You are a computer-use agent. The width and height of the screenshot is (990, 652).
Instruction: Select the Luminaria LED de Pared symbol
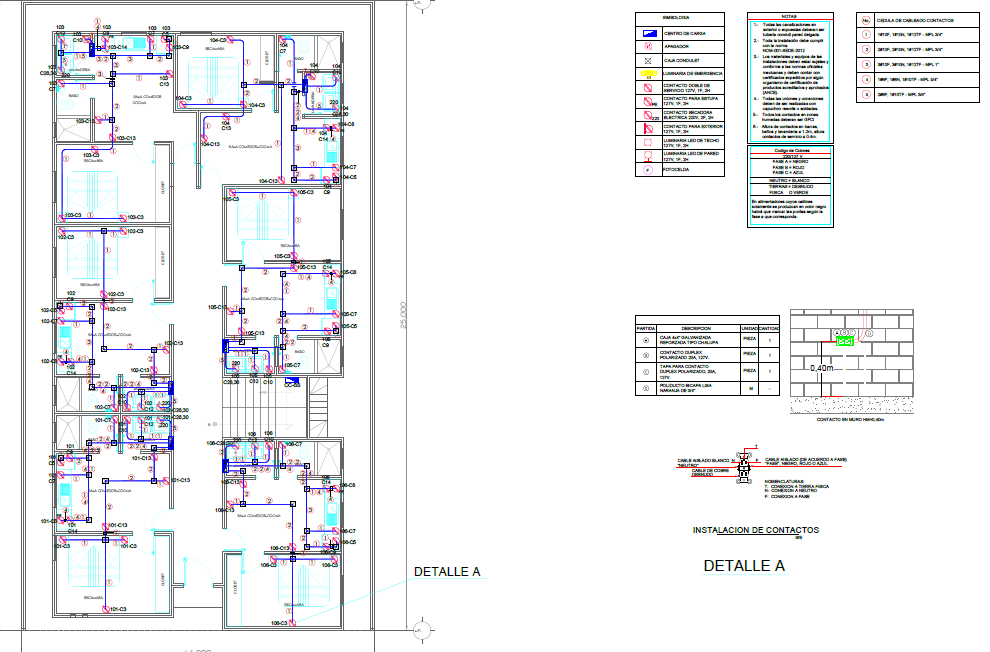(648, 156)
